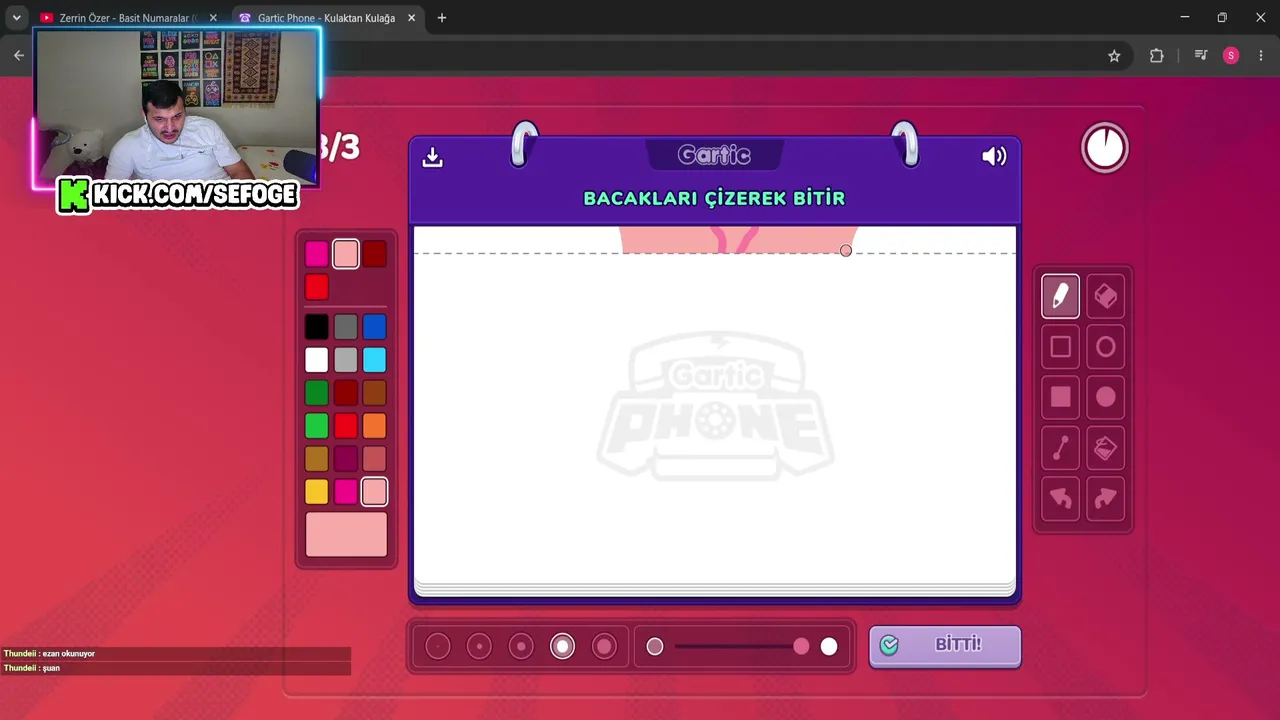Click the low-opacity circle icon beside the slider

pos(655,647)
